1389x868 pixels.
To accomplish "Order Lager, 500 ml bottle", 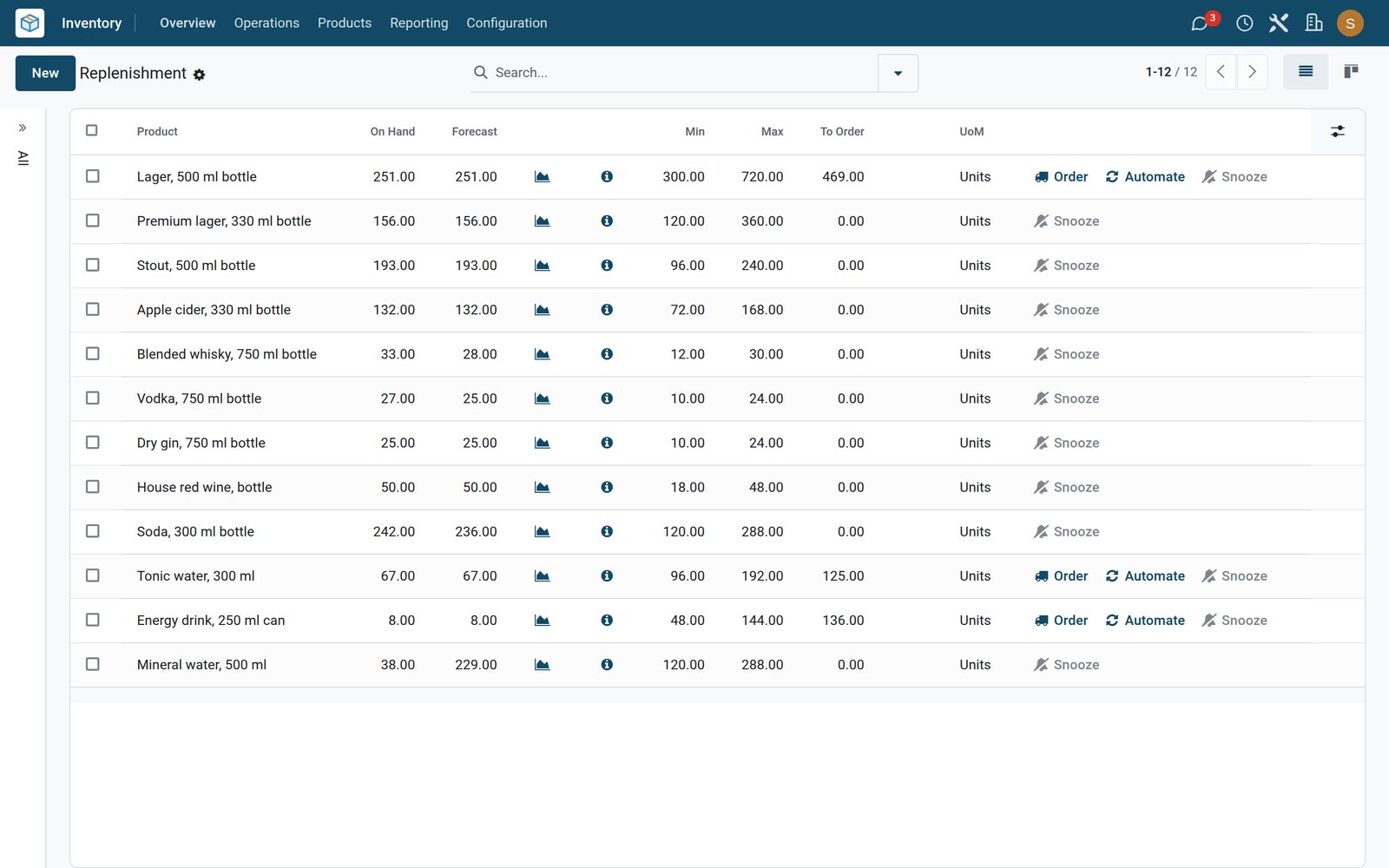I will point(1061,177).
